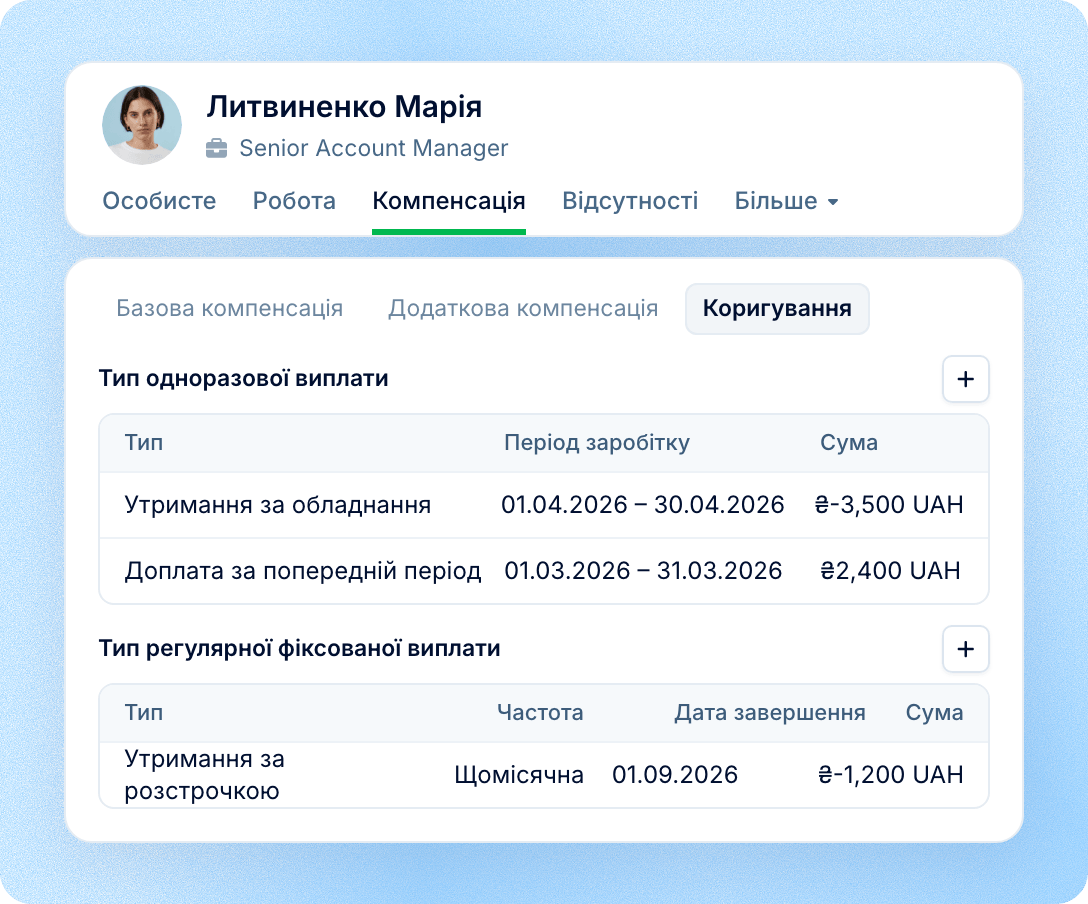Click the end date 01.09.2026

pos(675,775)
